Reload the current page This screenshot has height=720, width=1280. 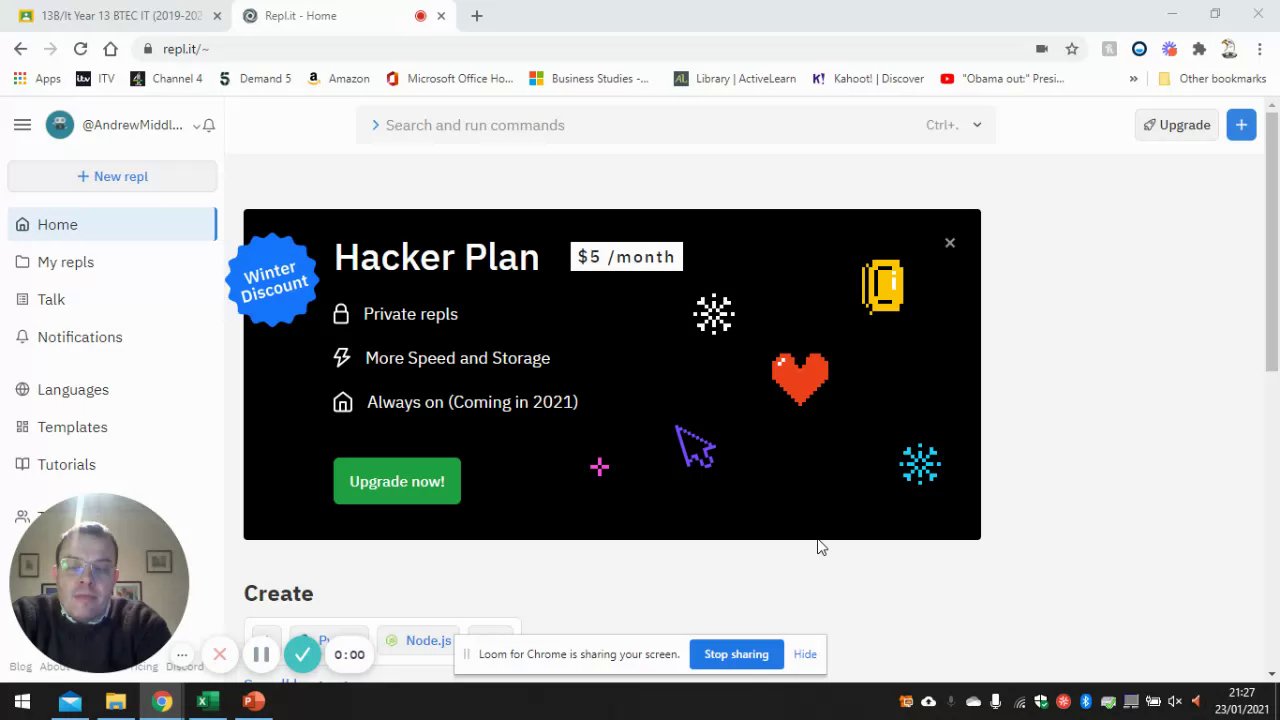(80, 48)
